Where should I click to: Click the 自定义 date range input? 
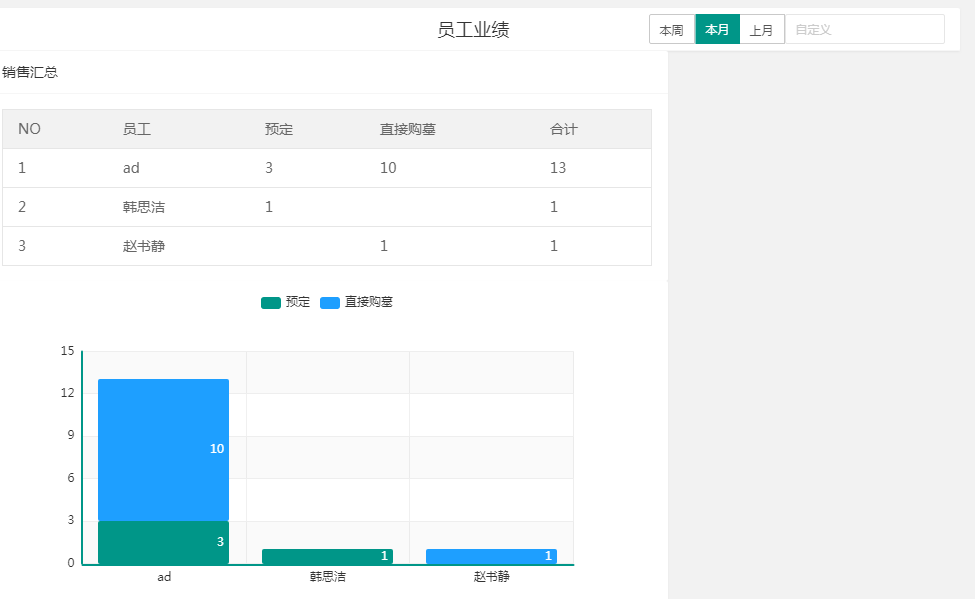[x=864, y=30]
